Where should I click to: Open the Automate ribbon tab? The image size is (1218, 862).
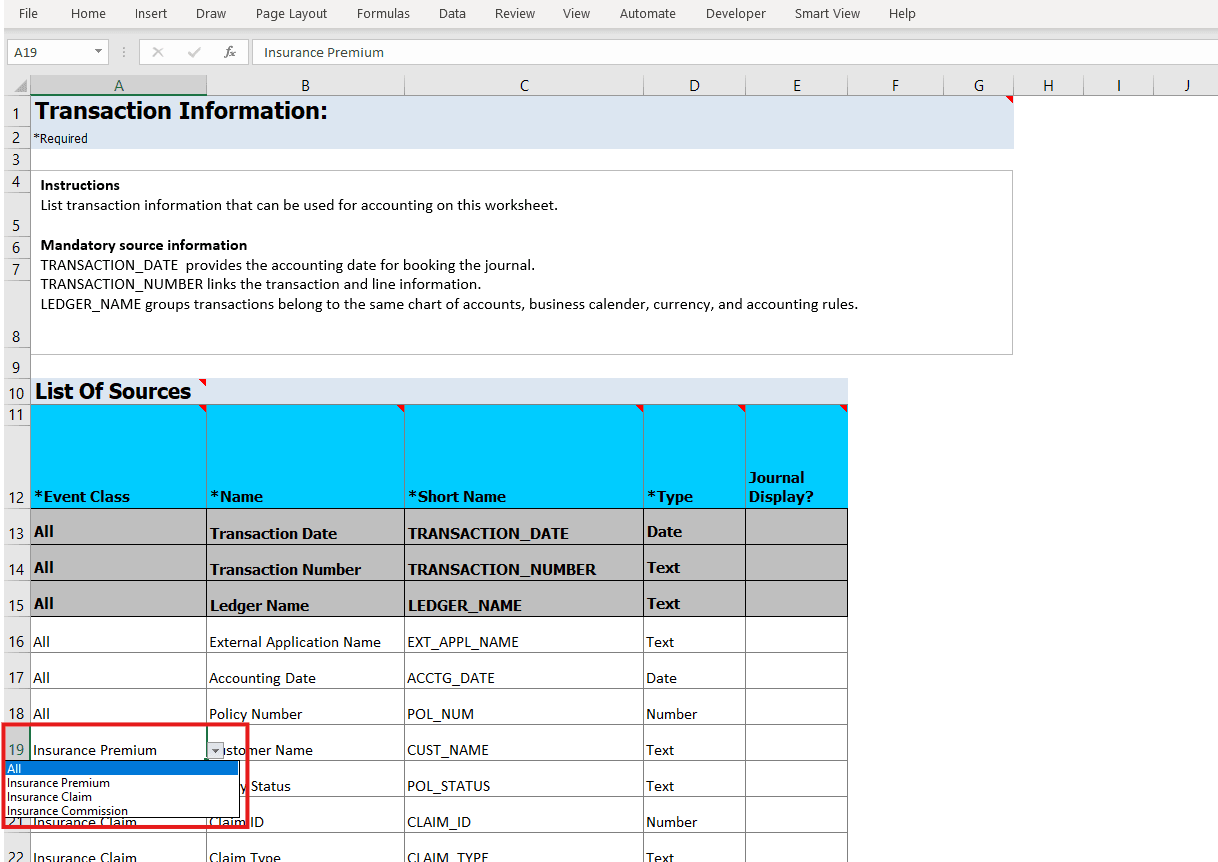click(647, 13)
